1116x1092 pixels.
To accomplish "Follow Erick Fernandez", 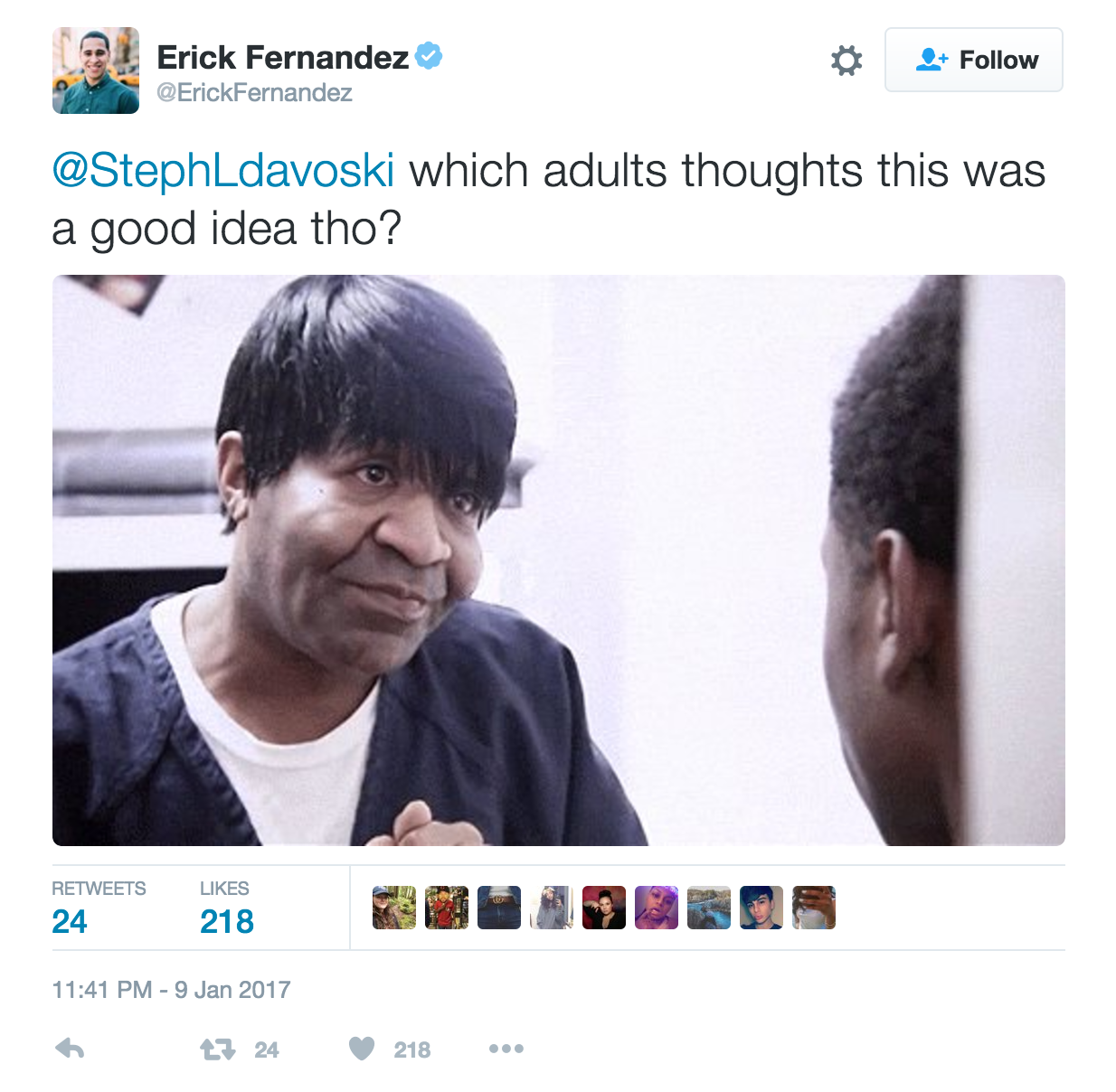I will tap(974, 60).
